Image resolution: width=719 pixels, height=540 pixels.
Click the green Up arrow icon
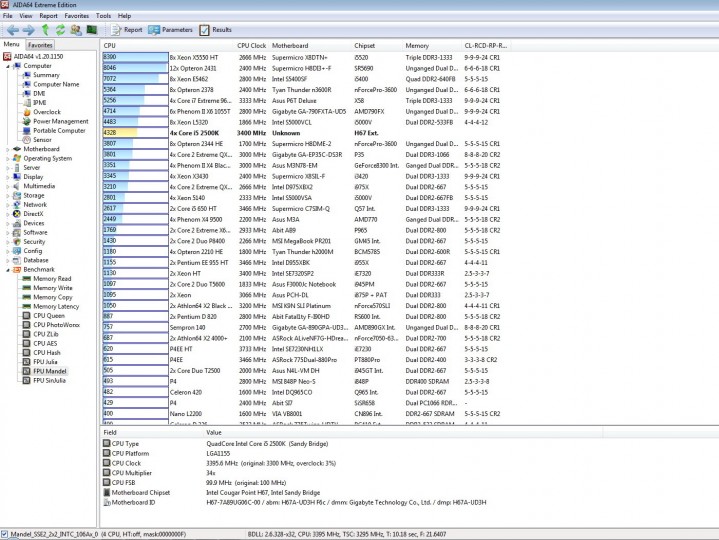tap(45, 30)
